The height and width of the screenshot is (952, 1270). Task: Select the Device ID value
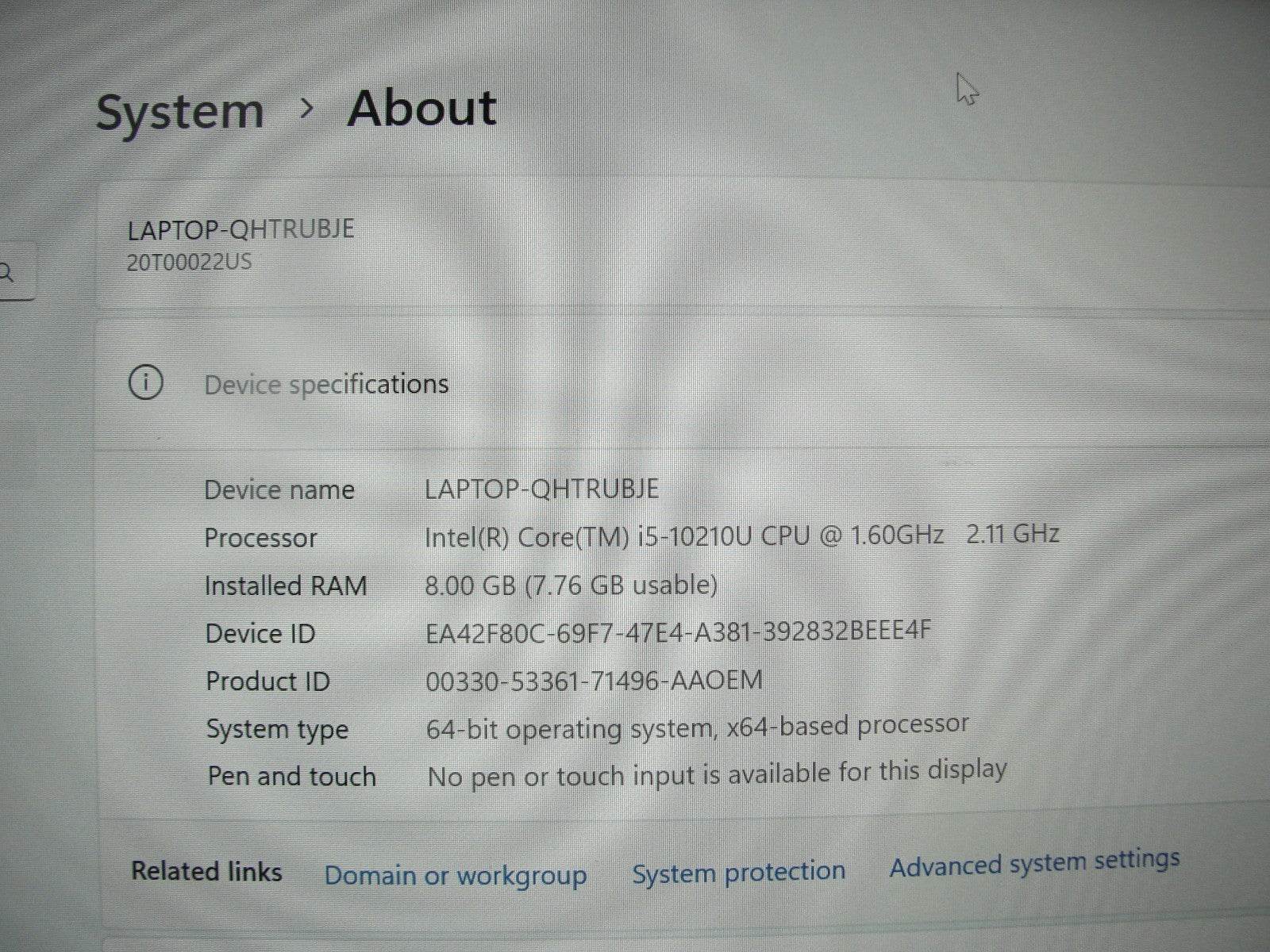[679, 633]
